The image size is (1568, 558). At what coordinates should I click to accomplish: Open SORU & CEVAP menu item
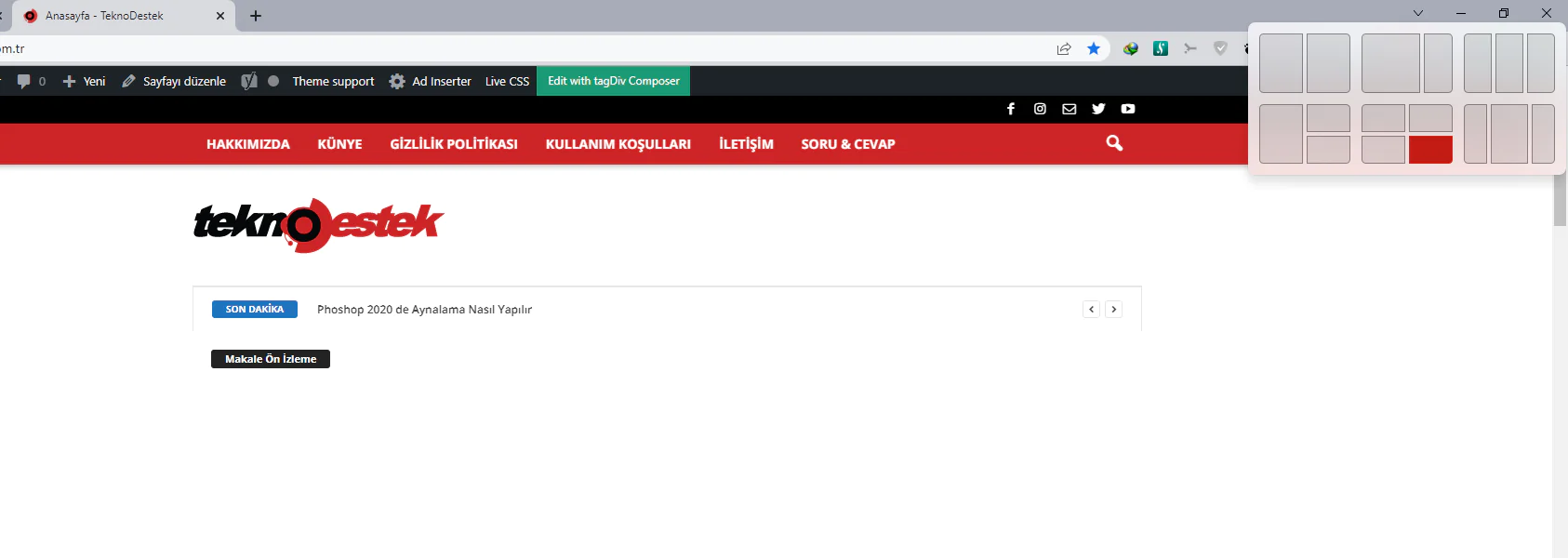pos(848,144)
